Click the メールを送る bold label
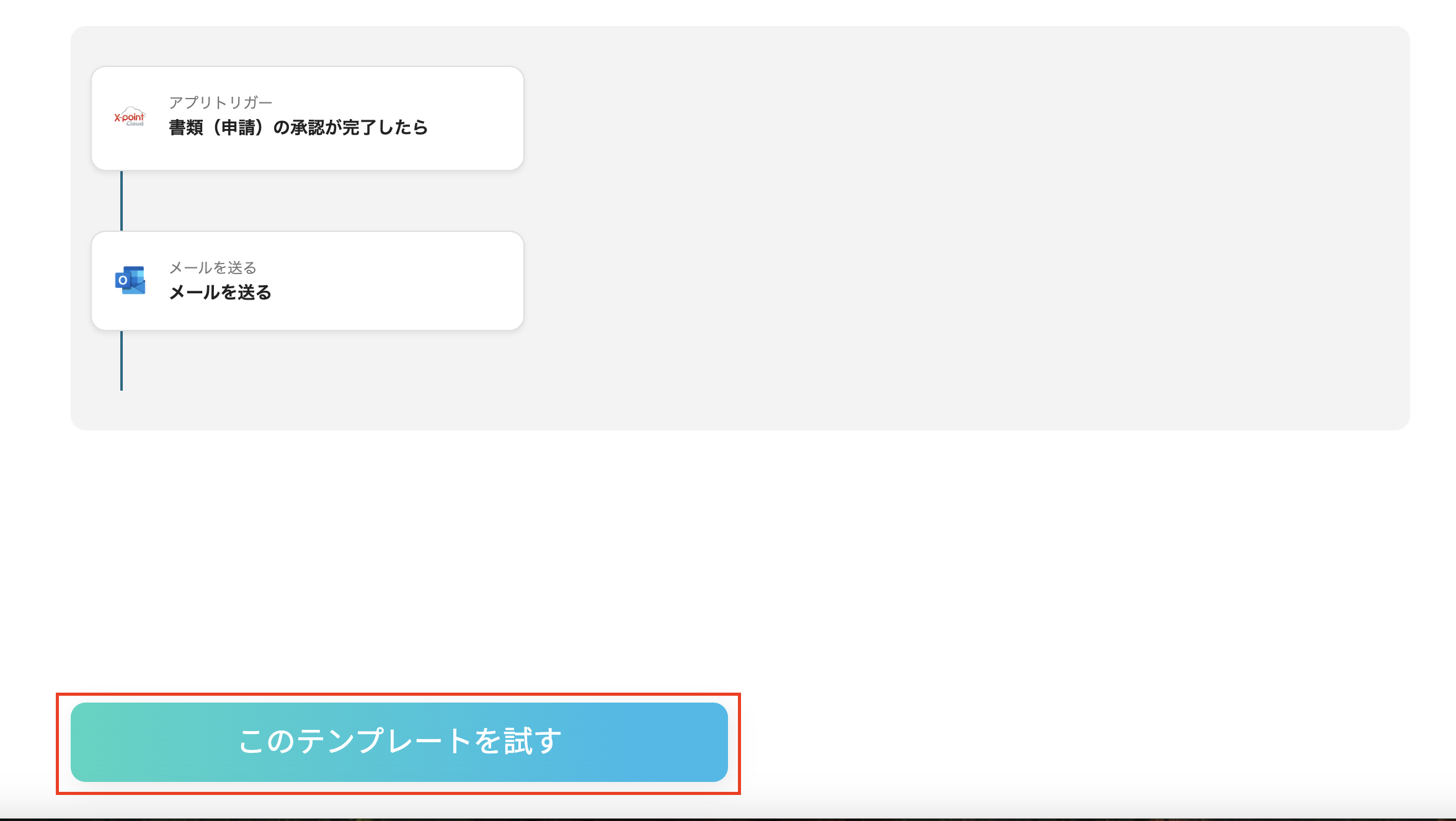 221,291
